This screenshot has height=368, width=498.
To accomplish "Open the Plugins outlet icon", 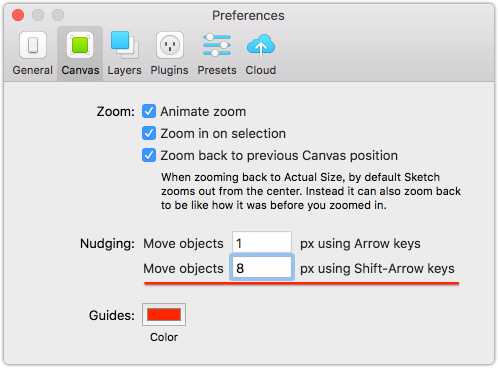I will pyautogui.click(x=170, y=45).
